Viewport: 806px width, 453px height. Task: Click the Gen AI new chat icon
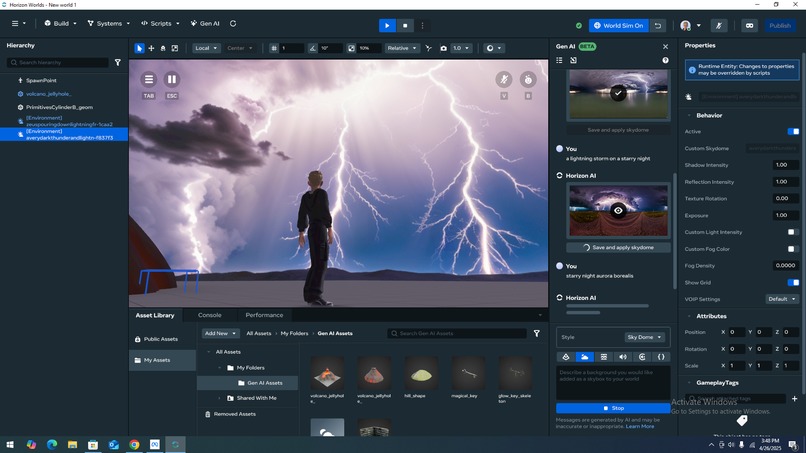[574, 60]
